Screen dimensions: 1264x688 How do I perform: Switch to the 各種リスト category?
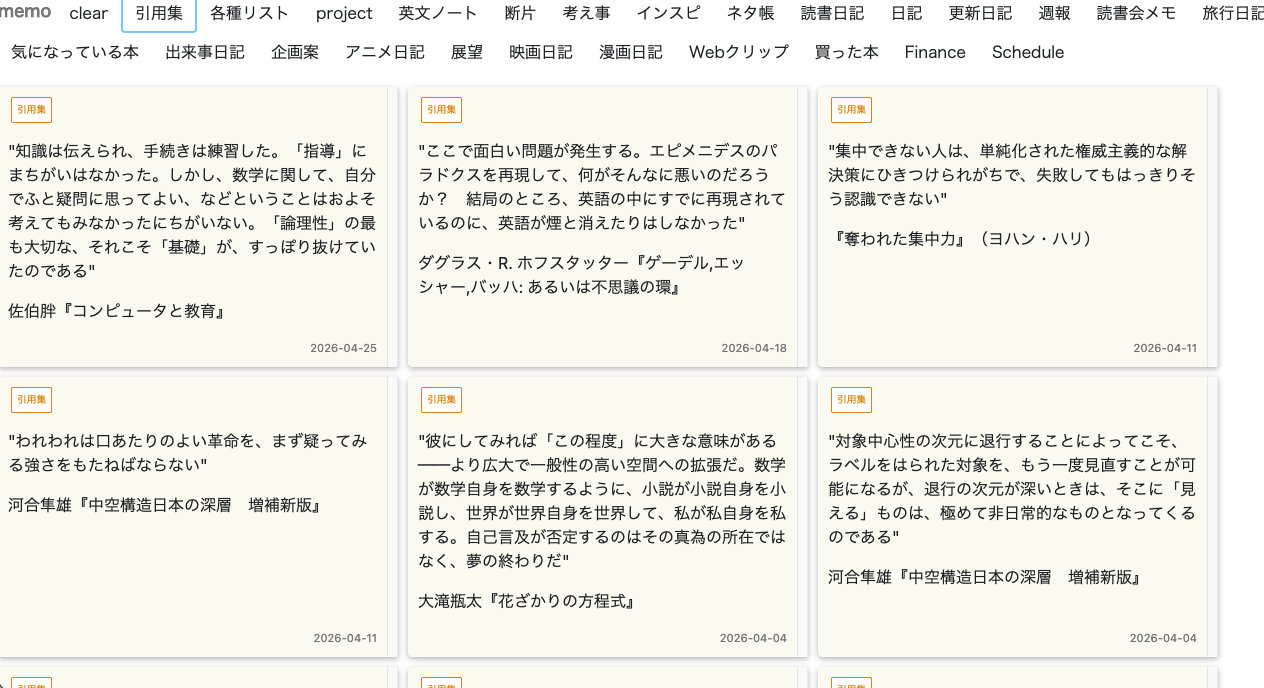[247, 13]
